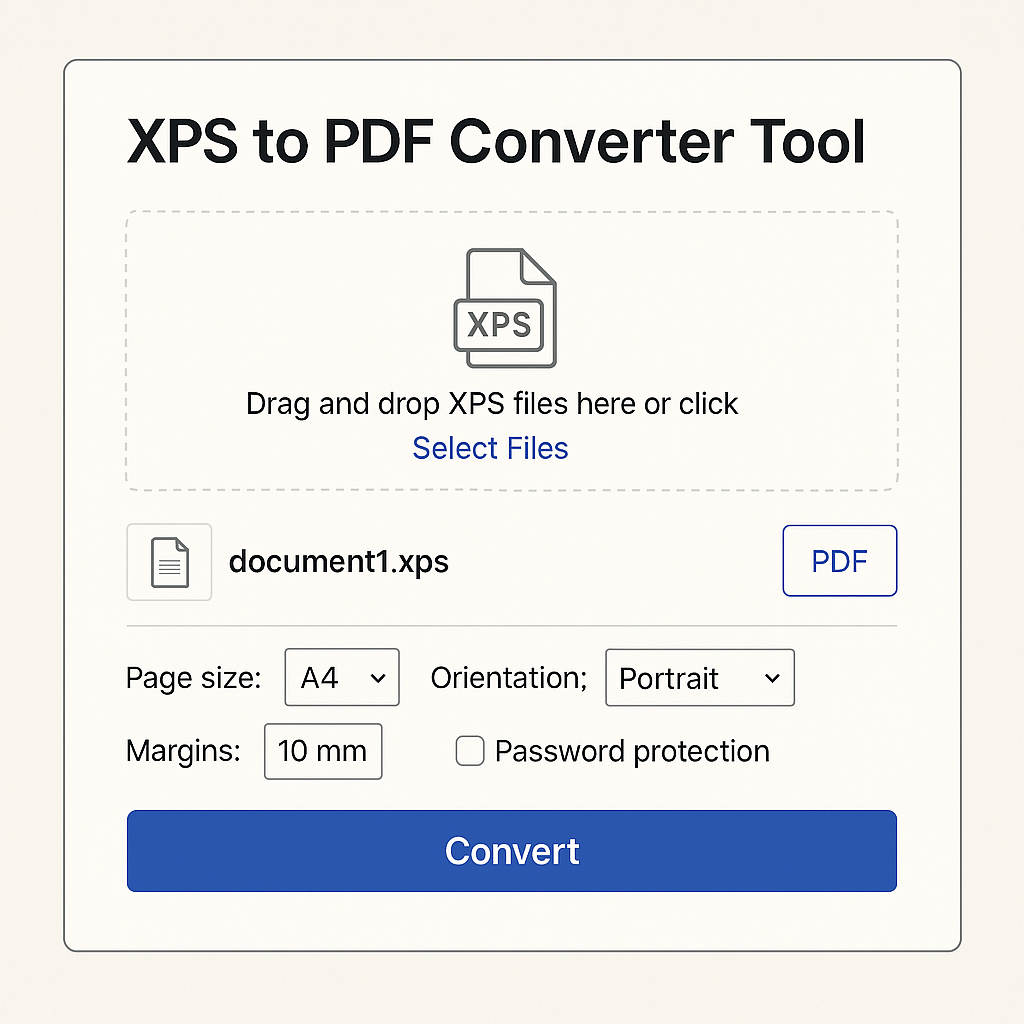Click the A4 dropdown chevron arrow

pyautogui.click(x=378, y=678)
